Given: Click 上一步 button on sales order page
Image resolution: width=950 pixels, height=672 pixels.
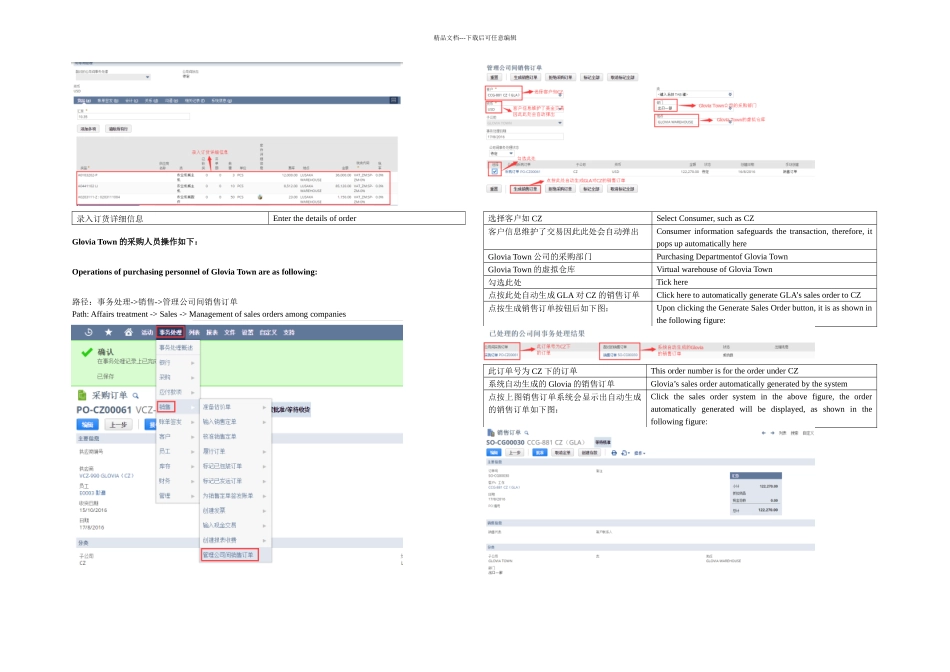Looking at the screenshot, I should [516, 453].
